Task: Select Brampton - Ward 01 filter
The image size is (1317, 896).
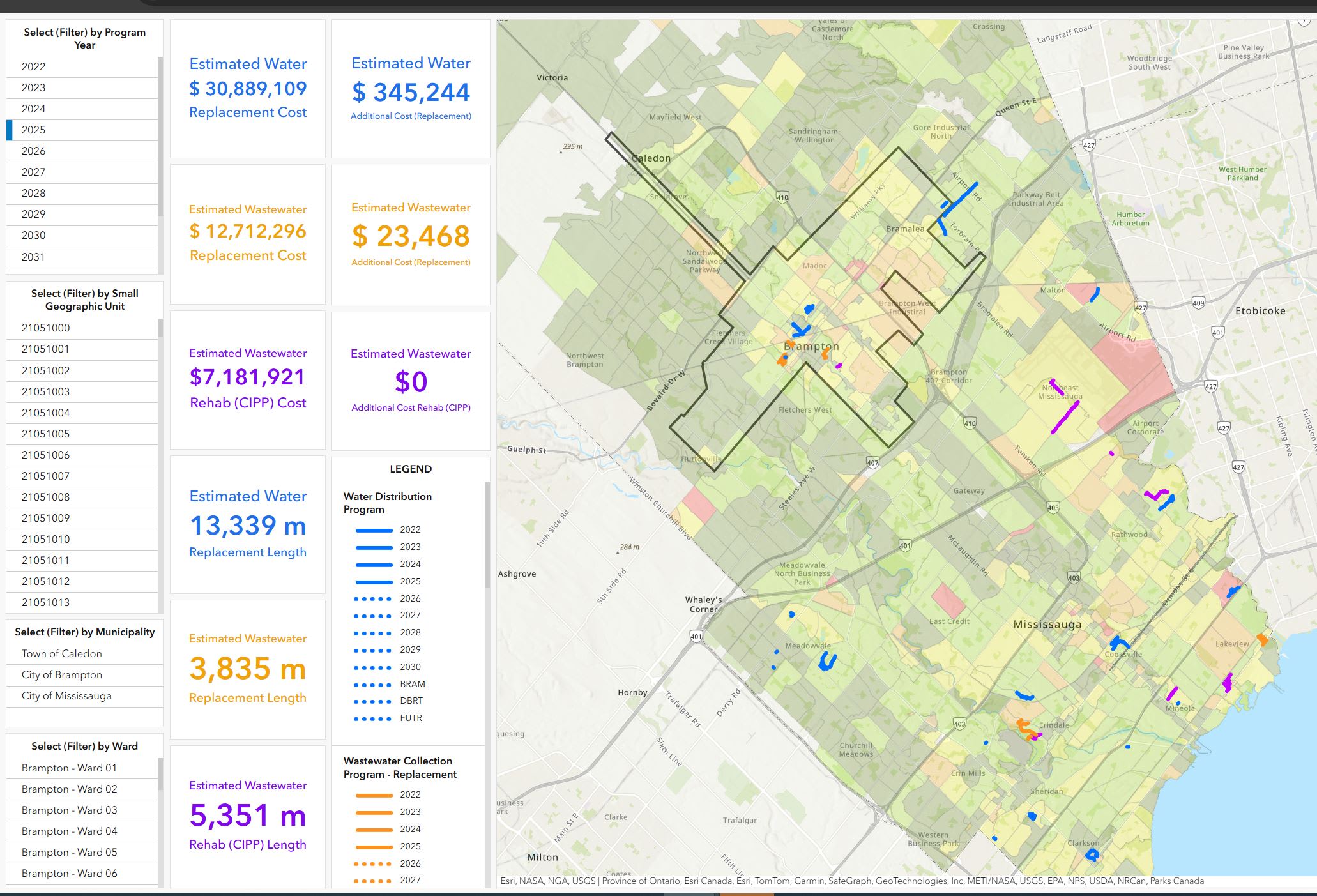Action: [82, 768]
